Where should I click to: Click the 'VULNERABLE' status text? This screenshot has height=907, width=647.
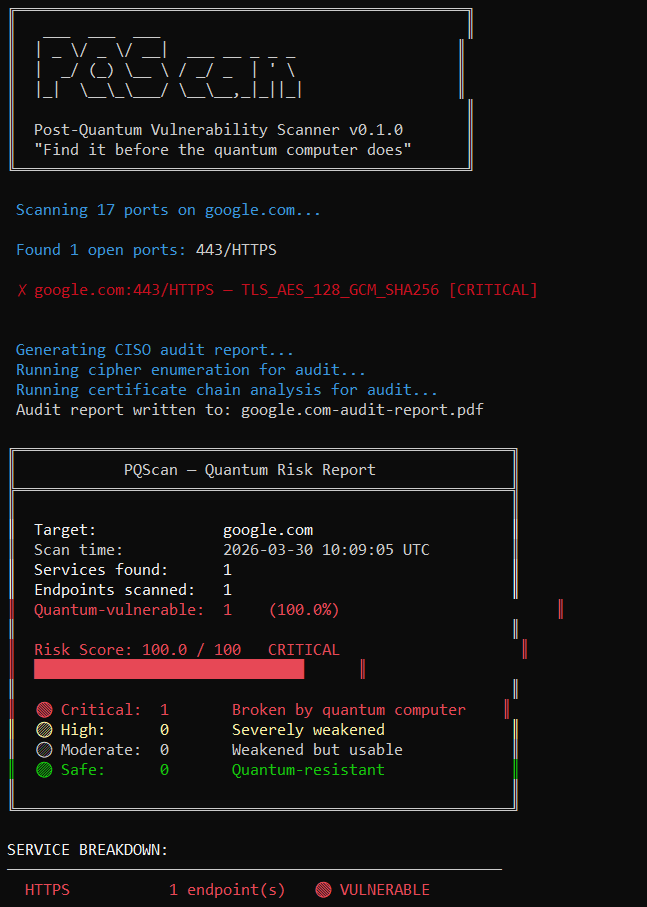point(384,890)
